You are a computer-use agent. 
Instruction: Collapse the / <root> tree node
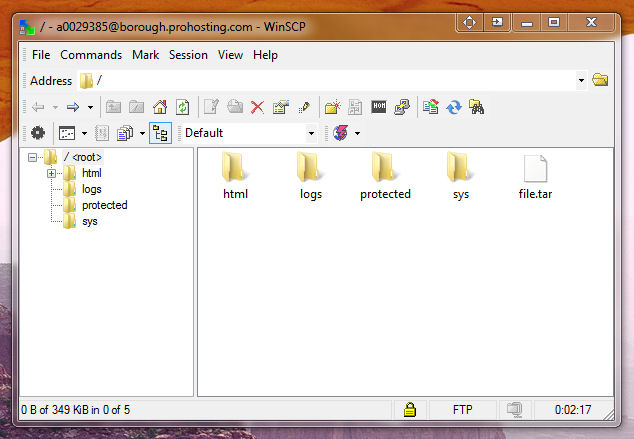(x=32, y=157)
